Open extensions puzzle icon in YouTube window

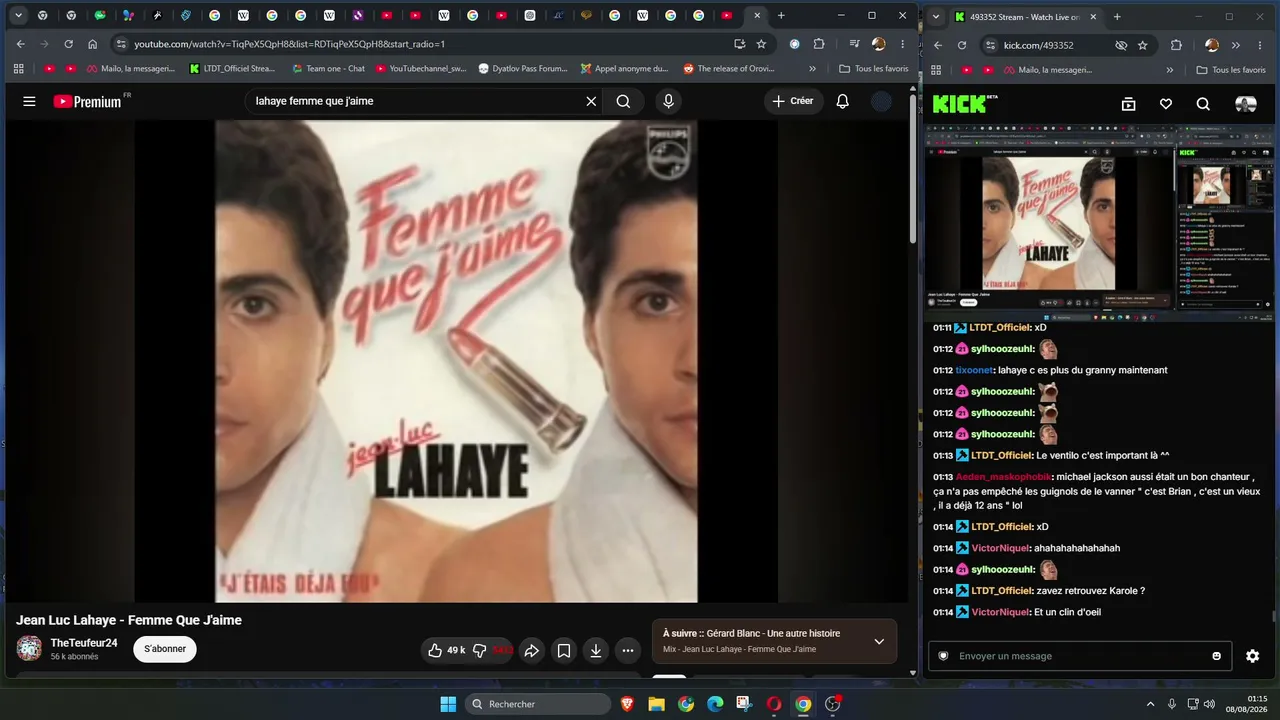pyautogui.click(x=819, y=44)
